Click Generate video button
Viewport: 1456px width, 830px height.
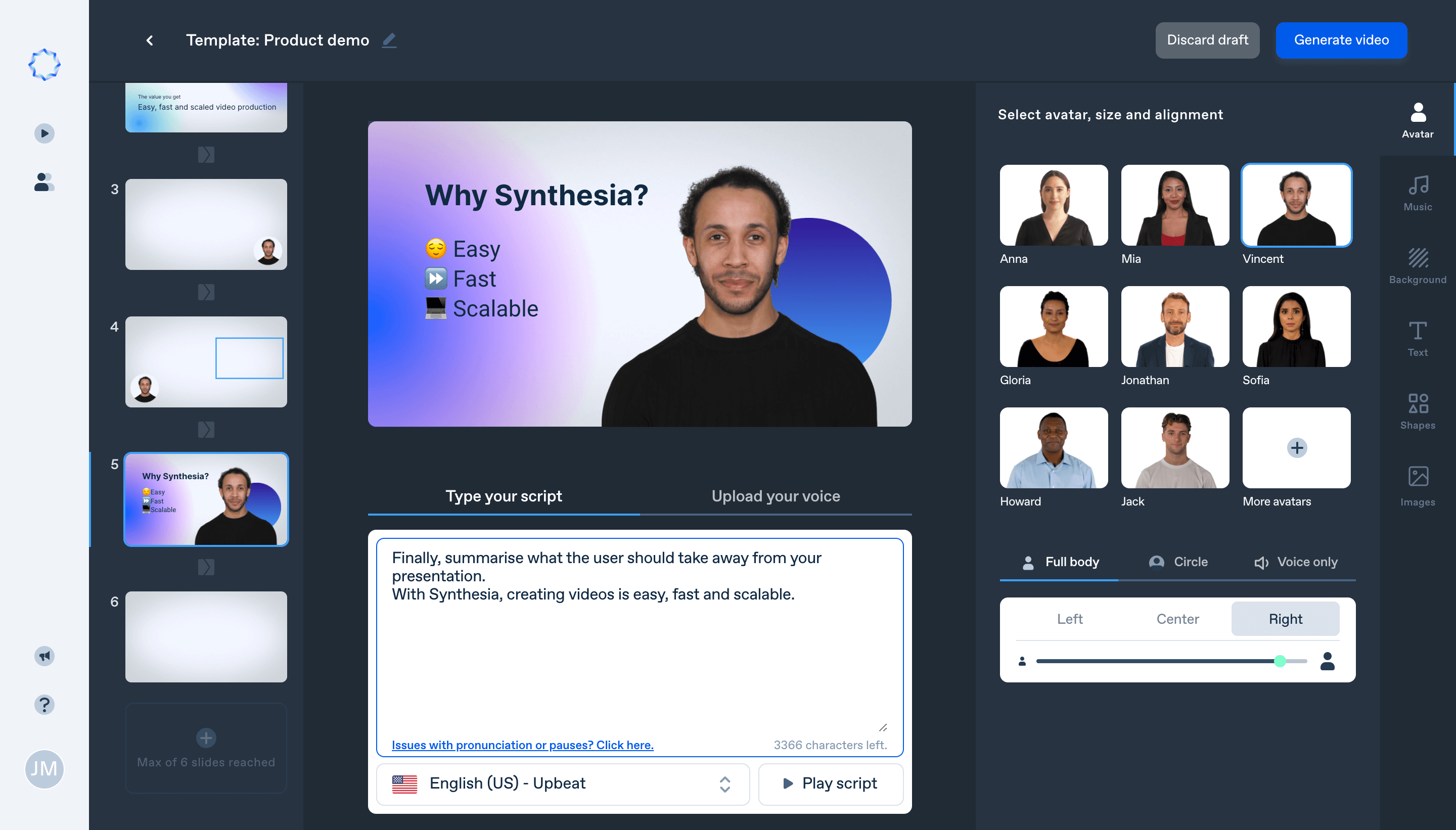point(1341,40)
